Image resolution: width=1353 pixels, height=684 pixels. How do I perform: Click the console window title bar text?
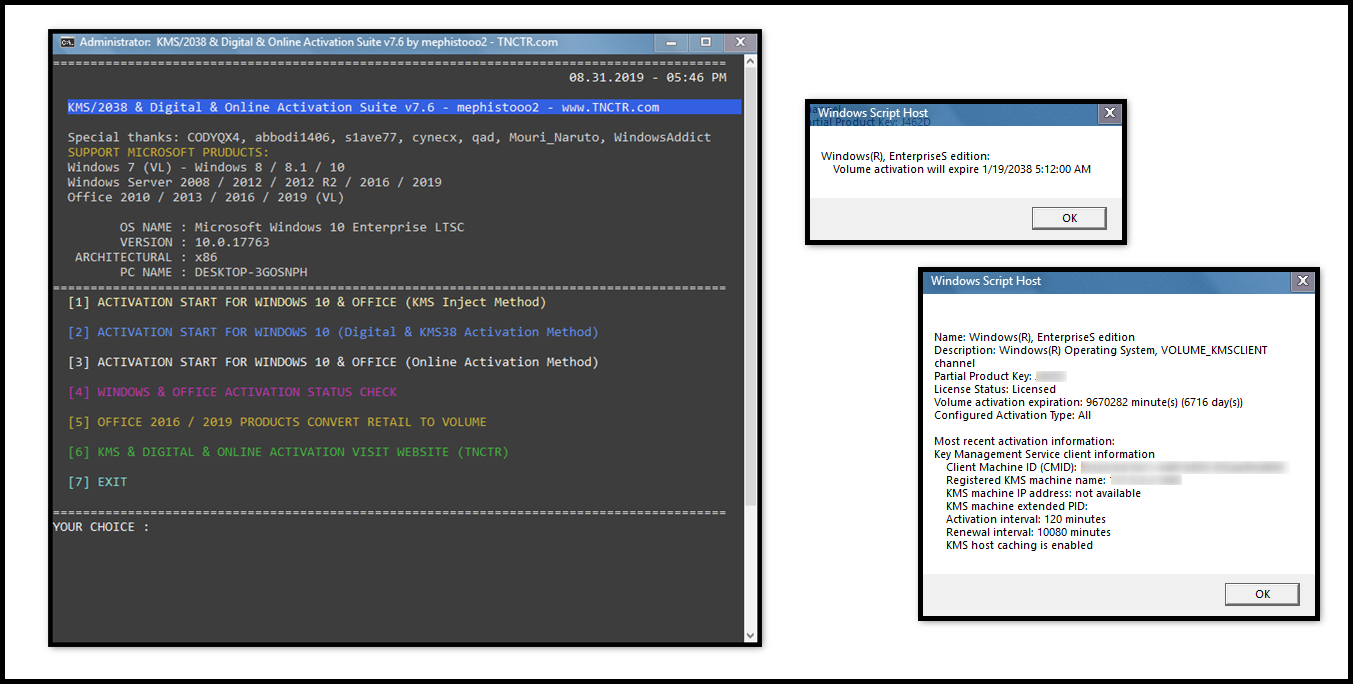318,42
